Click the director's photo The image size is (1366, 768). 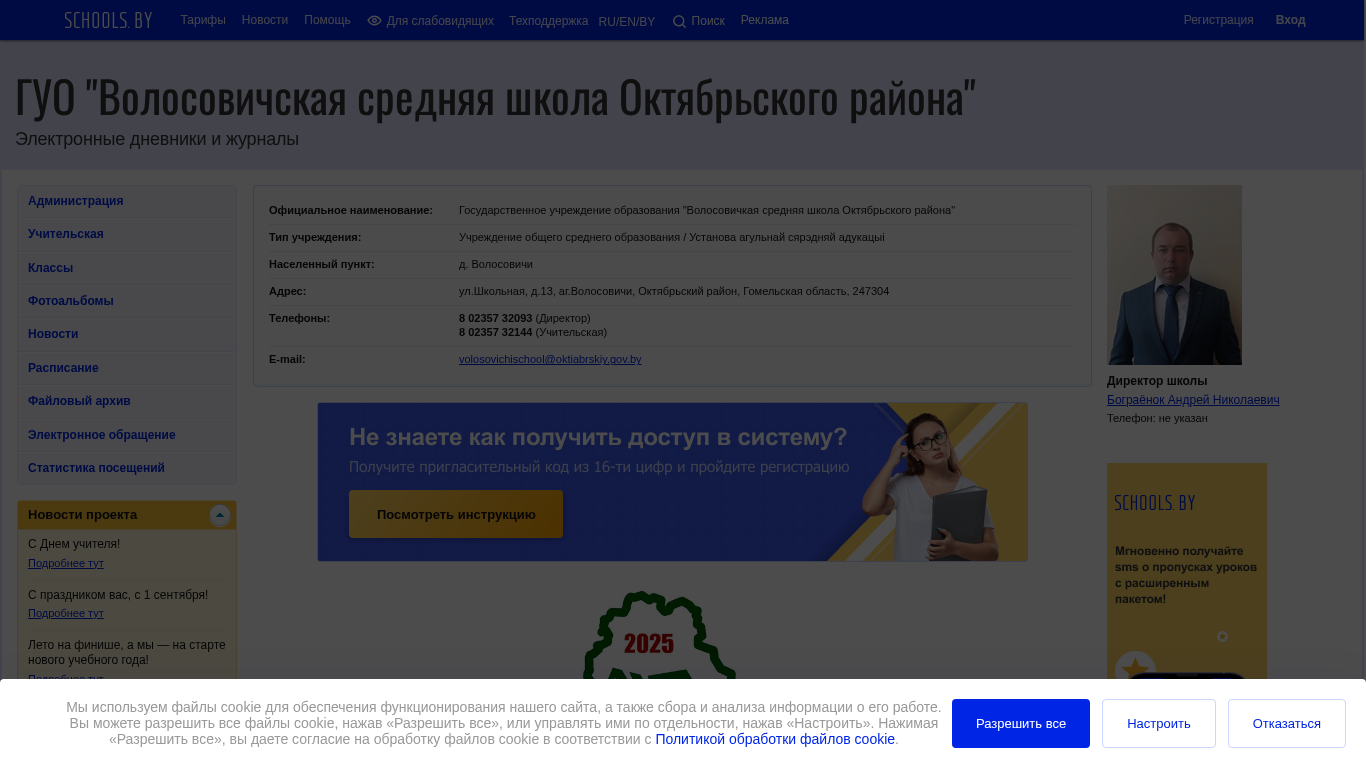[x=1174, y=275]
